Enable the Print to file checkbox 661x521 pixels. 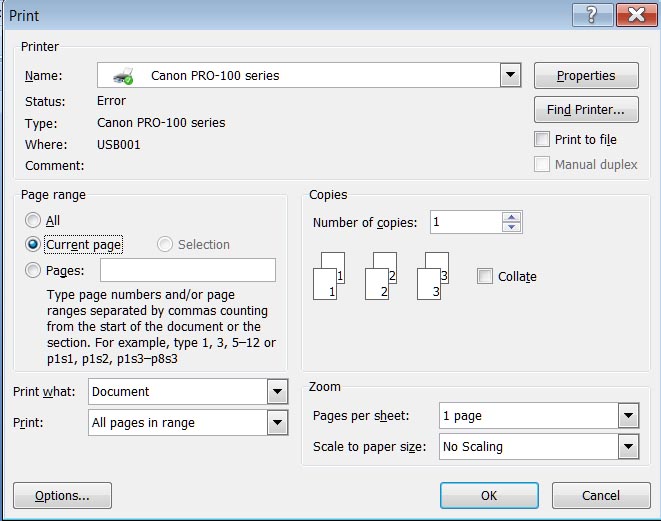[x=542, y=140]
